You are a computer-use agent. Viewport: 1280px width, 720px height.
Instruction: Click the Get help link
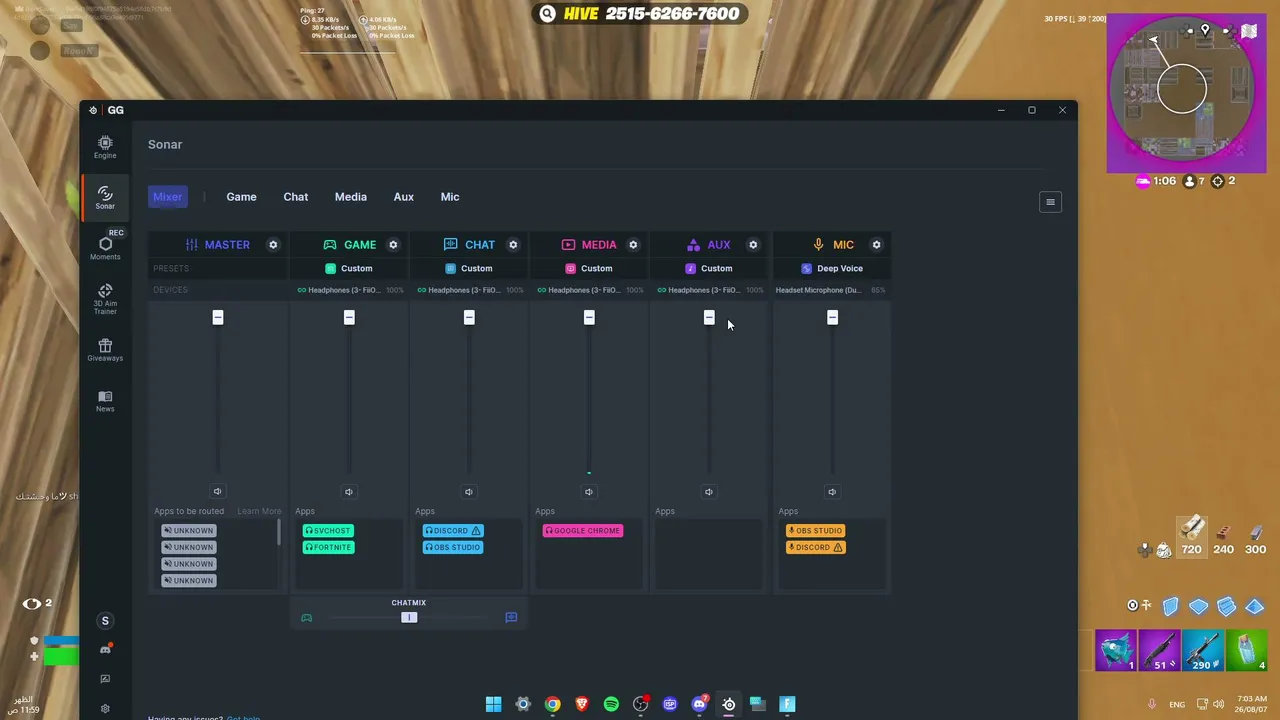tap(243, 718)
